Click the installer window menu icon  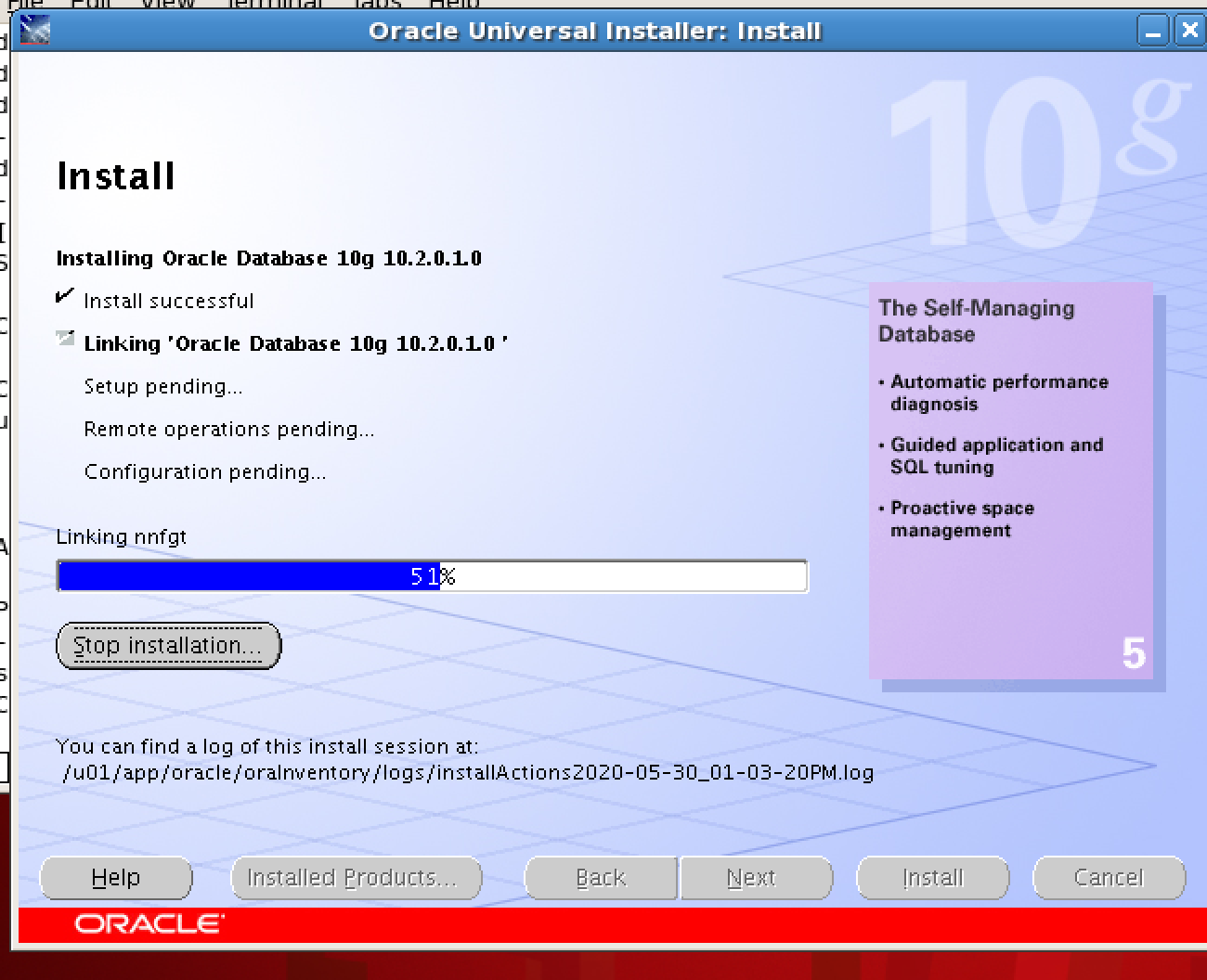click(33, 31)
